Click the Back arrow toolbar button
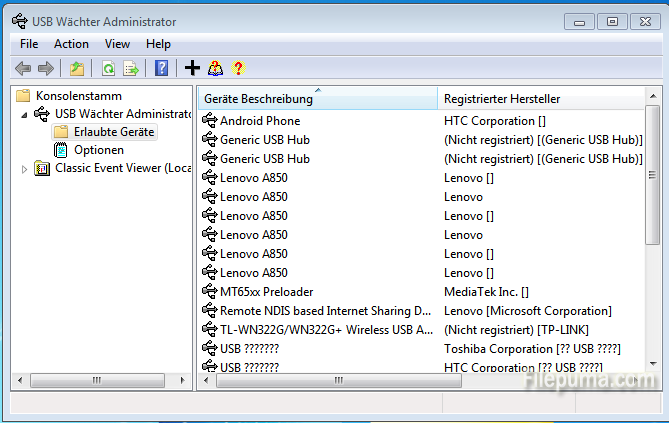Image resolution: width=669 pixels, height=423 pixels. (x=23, y=68)
